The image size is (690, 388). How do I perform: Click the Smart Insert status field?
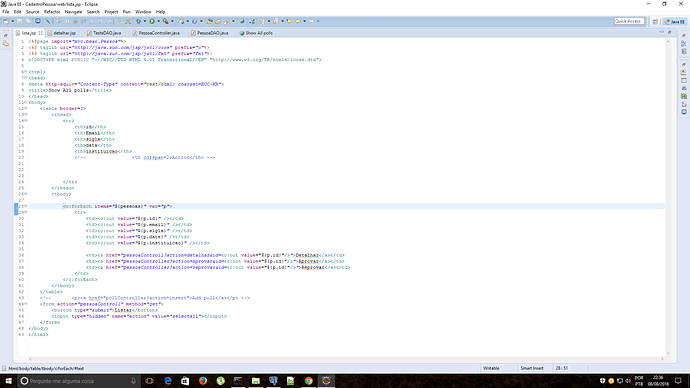click(x=532, y=368)
